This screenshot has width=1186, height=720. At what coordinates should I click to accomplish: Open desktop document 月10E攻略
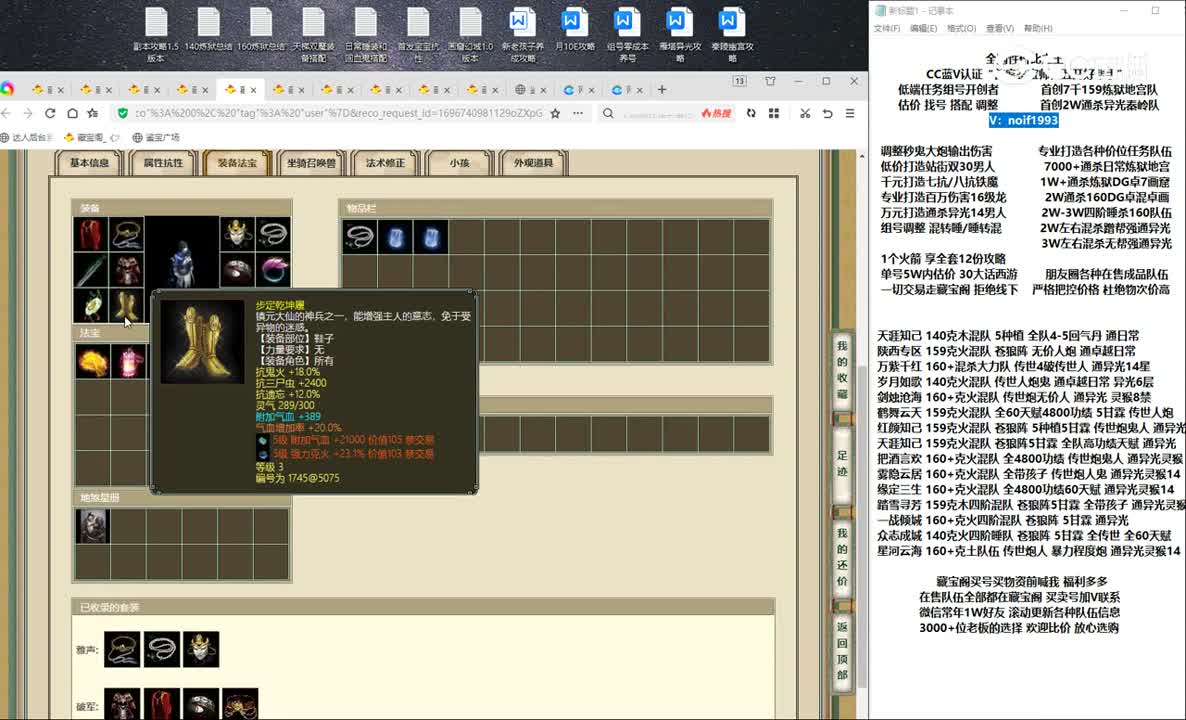[x=575, y=30]
